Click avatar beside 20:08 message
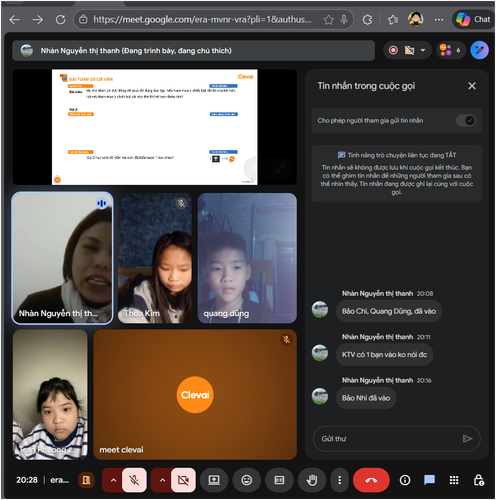The width and height of the screenshot is (496, 500). click(320, 309)
